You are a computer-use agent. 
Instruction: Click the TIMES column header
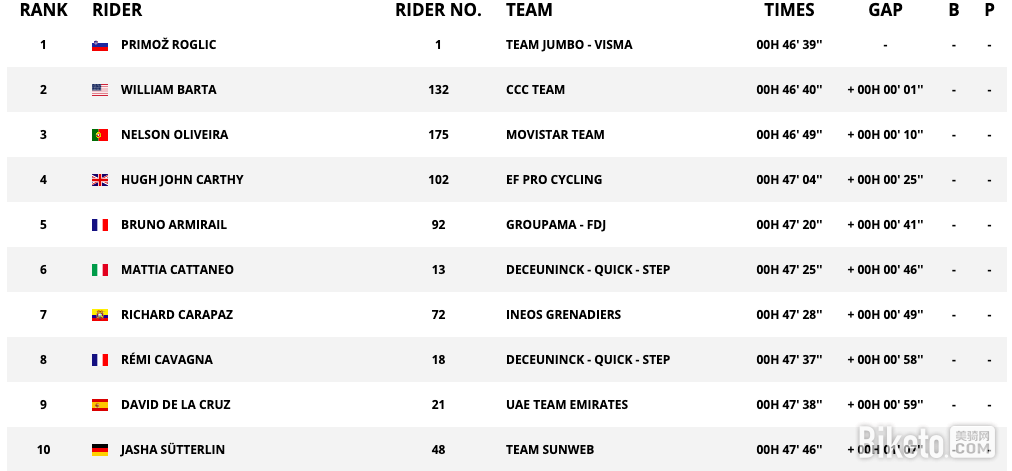[789, 10]
